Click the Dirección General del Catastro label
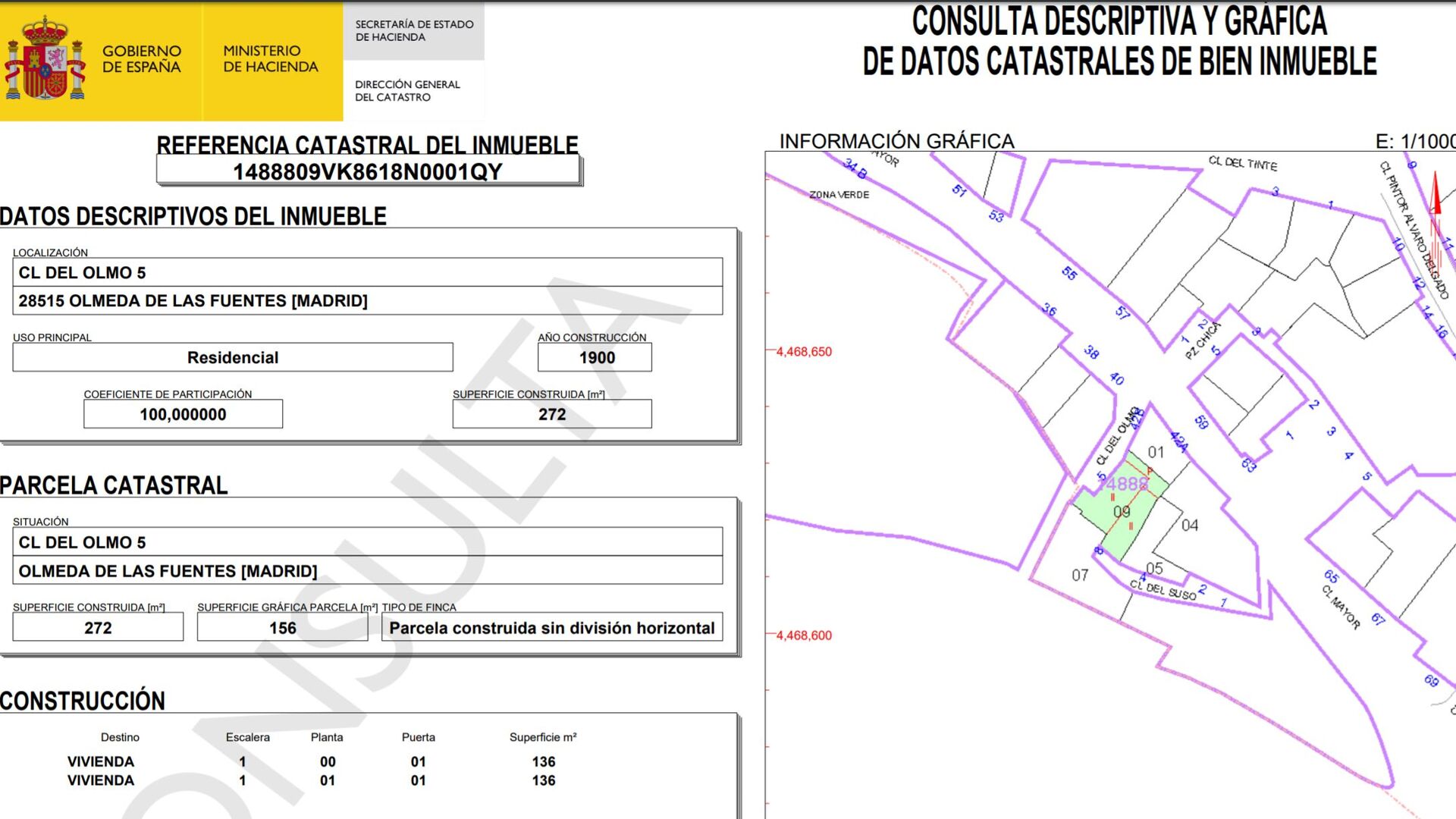The height and width of the screenshot is (819, 1456). (407, 90)
